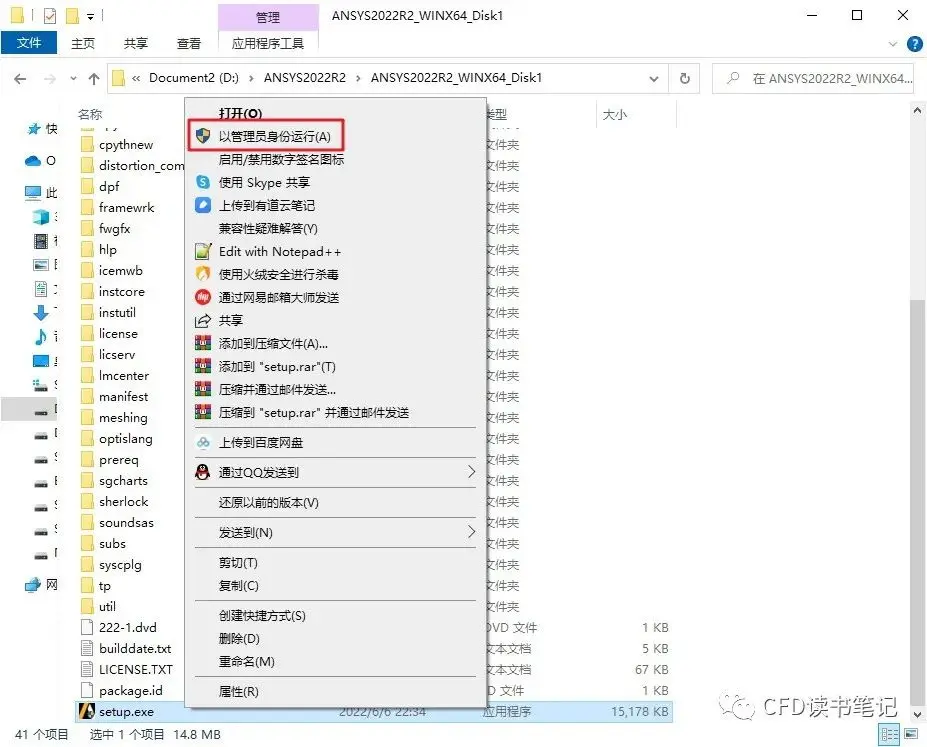The image size is (927, 747).
Task: Click the Downloads arrow icon in navigation pane
Action: pos(41,313)
